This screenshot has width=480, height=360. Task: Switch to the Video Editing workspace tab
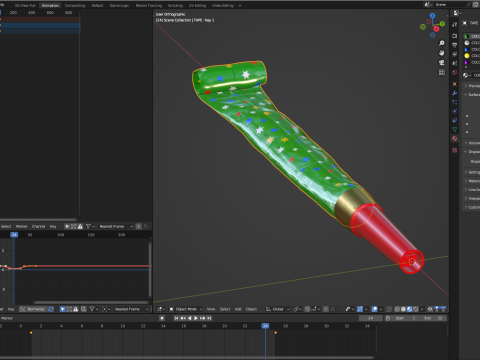point(223,5)
